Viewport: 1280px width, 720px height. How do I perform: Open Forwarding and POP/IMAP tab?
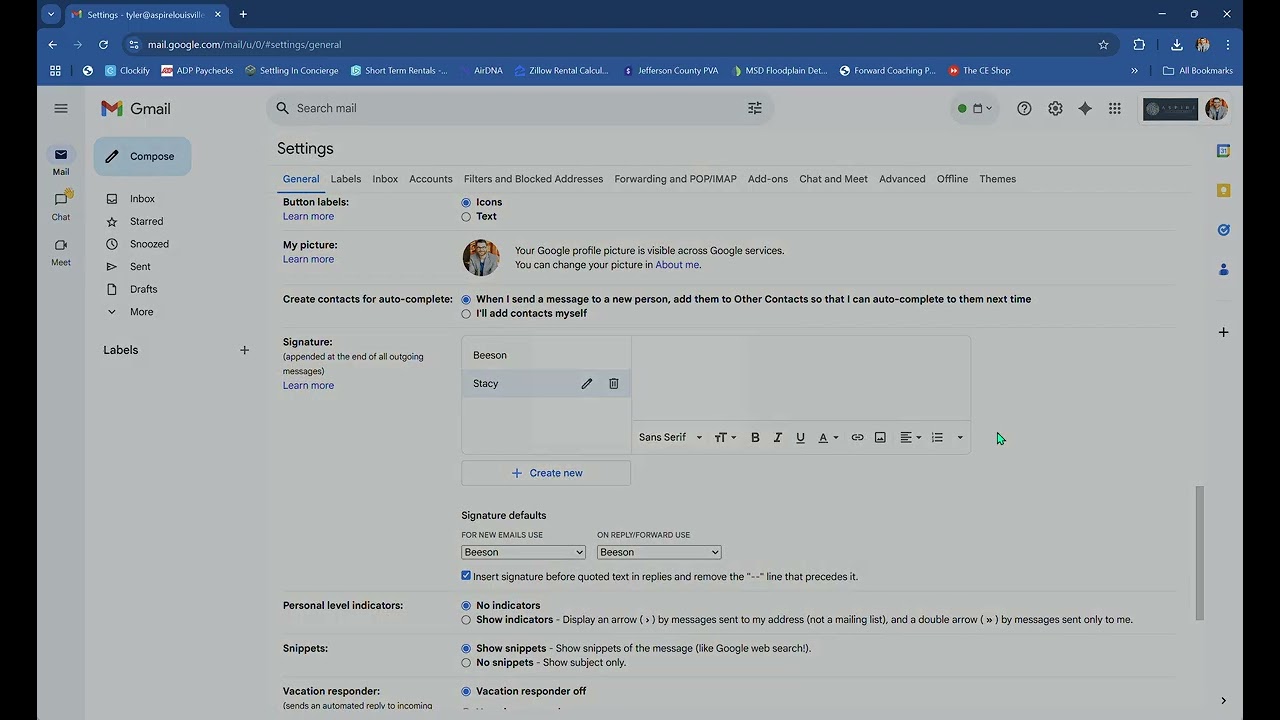[x=675, y=179]
